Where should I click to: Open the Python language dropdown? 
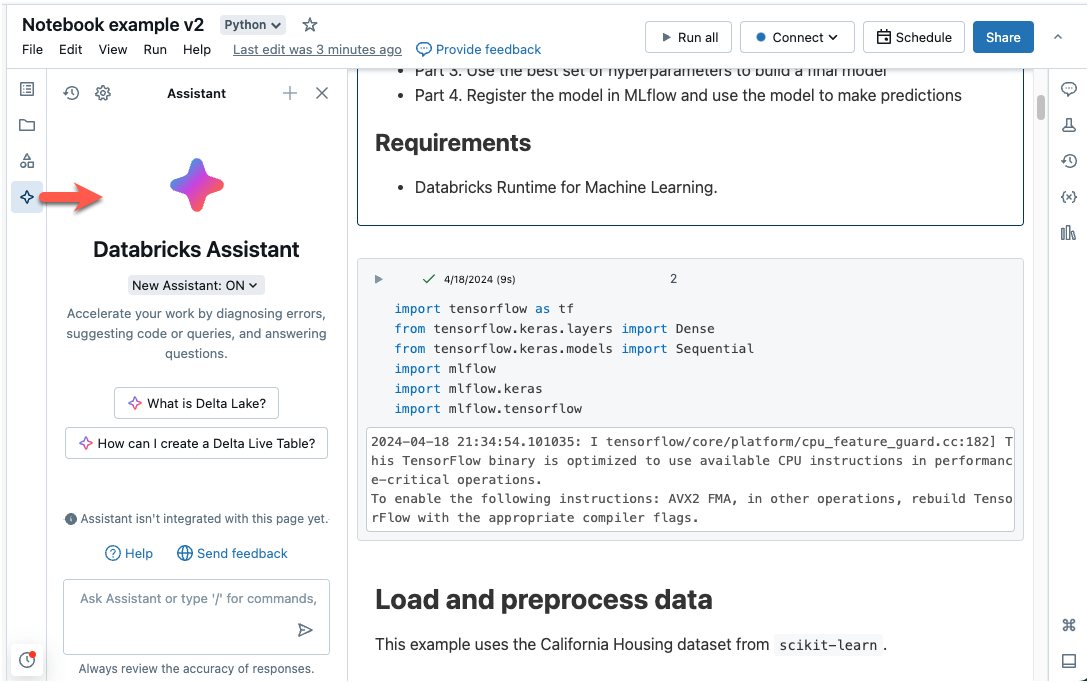tap(252, 25)
